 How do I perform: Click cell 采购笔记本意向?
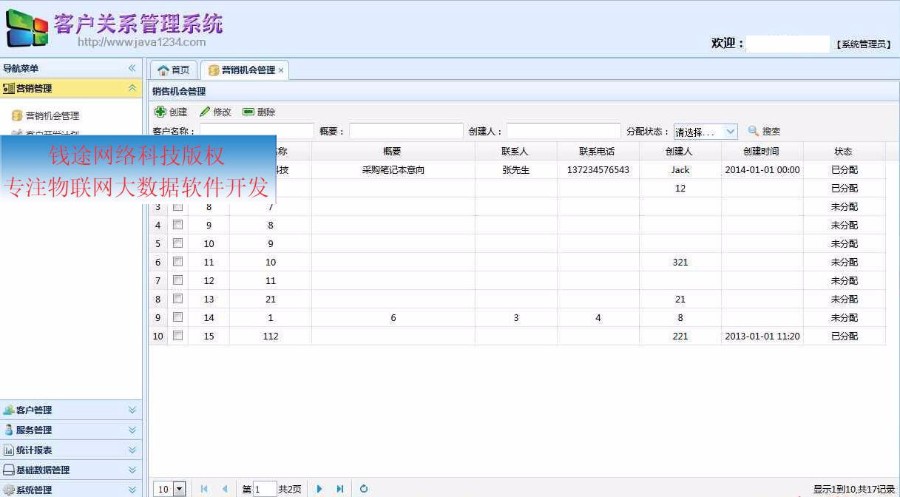tap(393, 170)
